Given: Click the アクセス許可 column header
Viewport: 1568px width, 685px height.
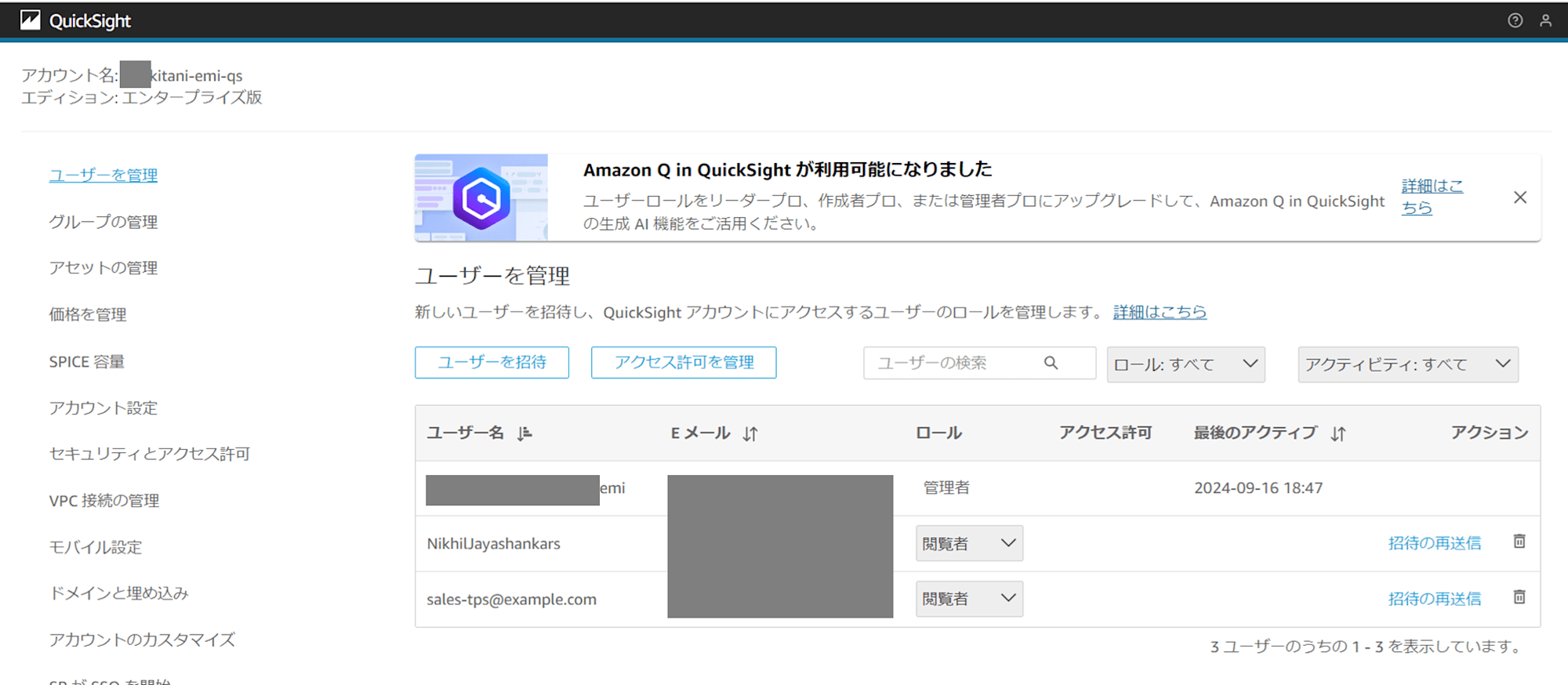Looking at the screenshot, I should pos(1105,433).
